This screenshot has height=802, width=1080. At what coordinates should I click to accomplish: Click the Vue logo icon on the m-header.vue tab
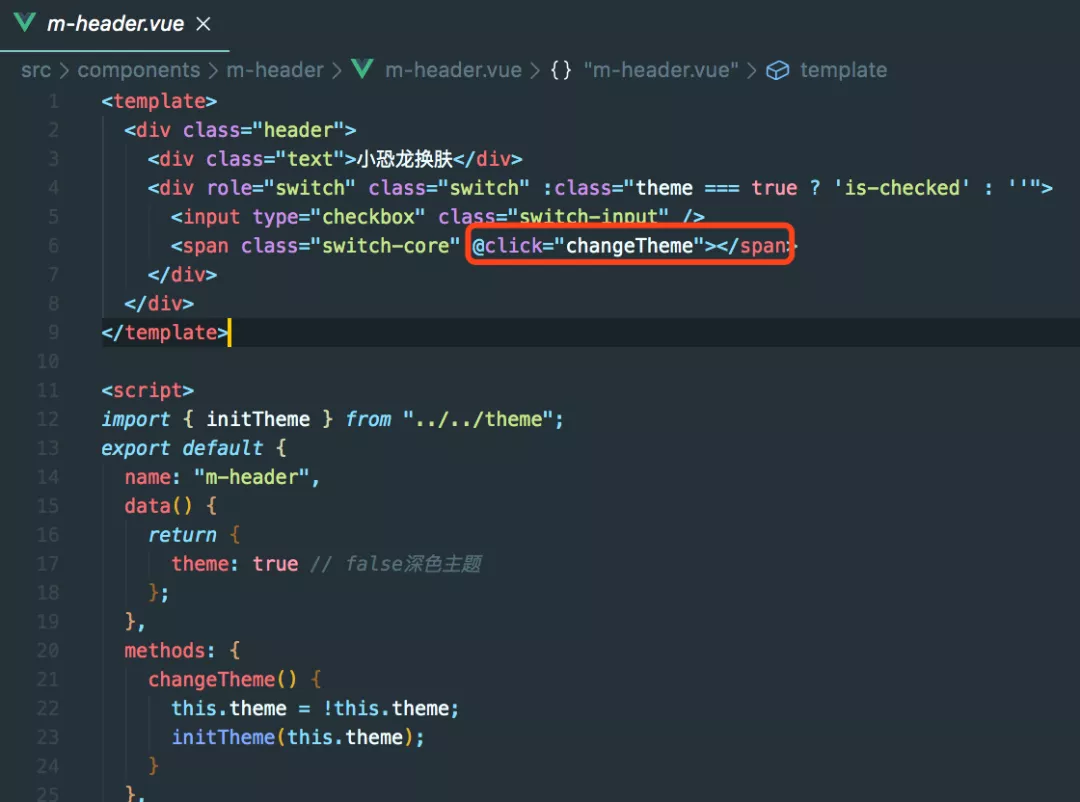[x=25, y=22]
